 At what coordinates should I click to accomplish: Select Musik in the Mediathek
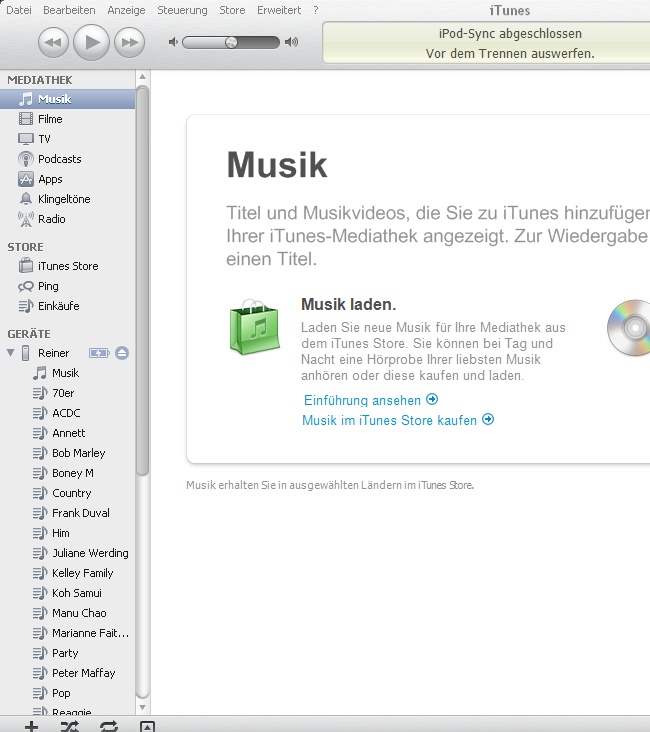[x=68, y=99]
